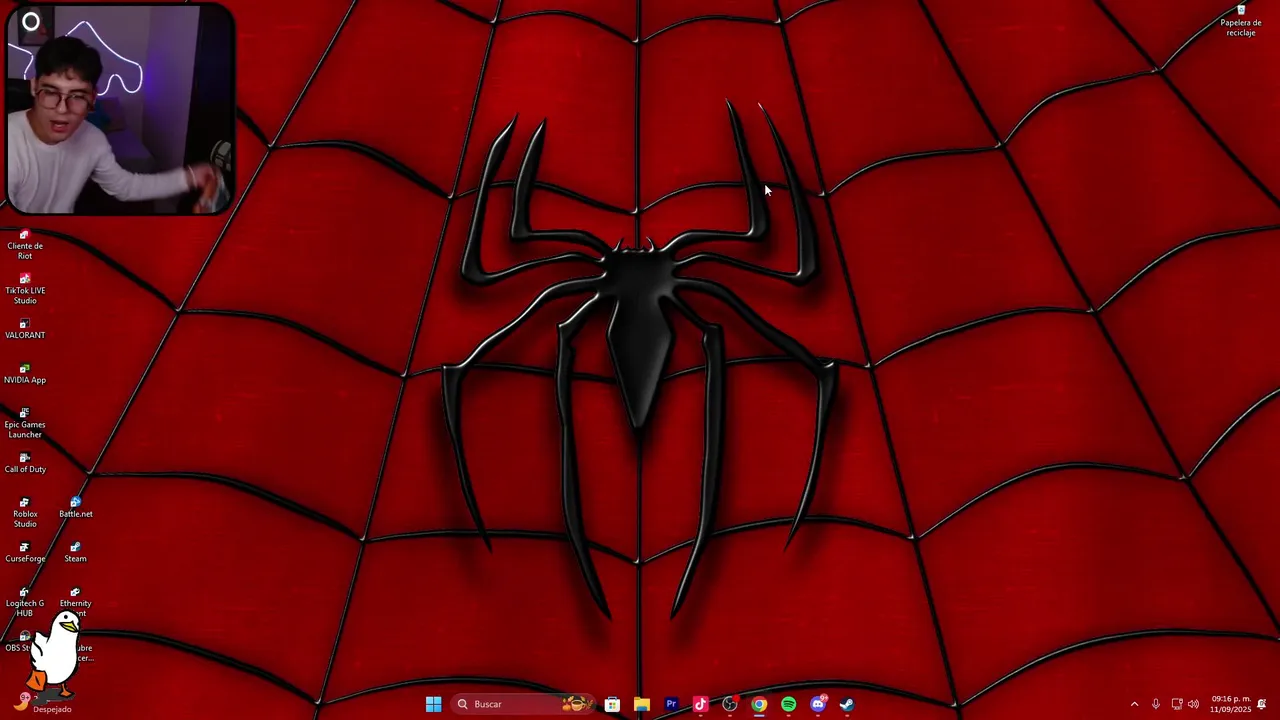
Task: Switch to Google Chrome in the taskbar
Action: pos(759,704)
